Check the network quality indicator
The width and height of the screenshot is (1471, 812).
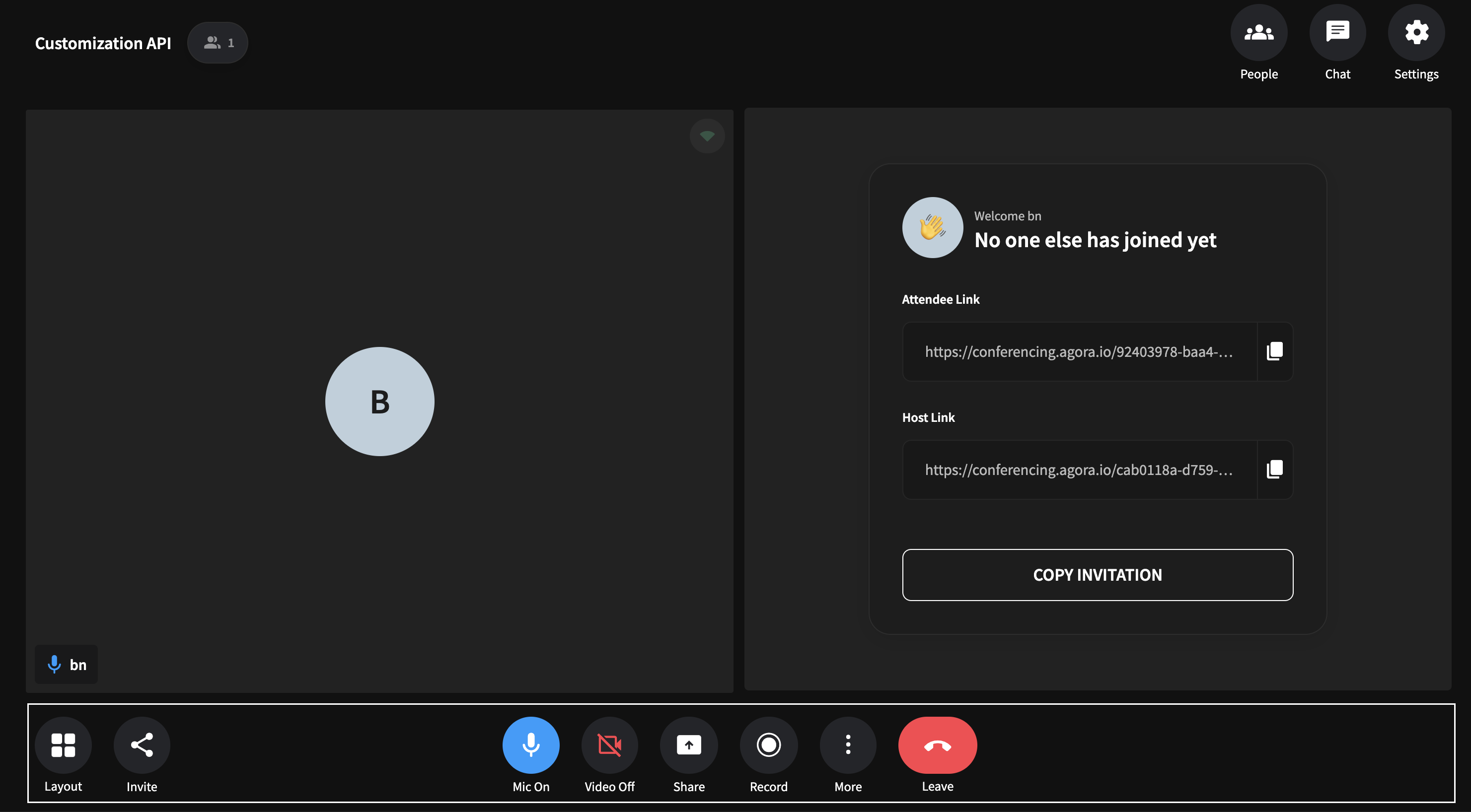tap(707, 136)
